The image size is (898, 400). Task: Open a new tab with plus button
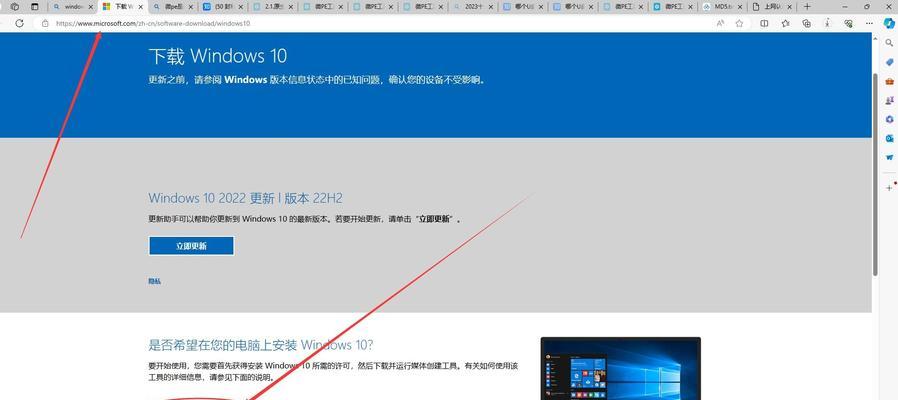[x=808, y=7]
